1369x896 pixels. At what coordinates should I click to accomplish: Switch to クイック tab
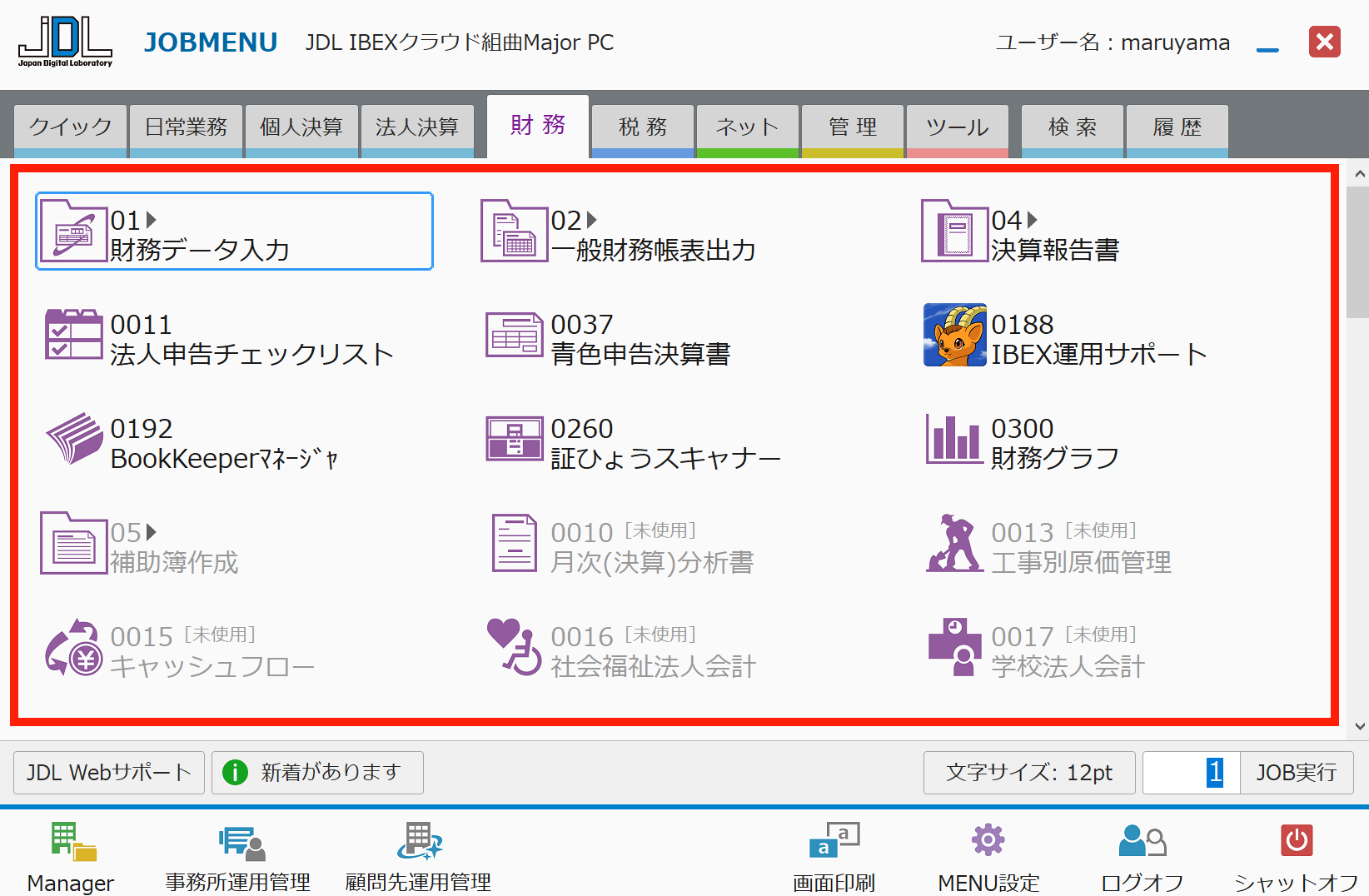(71, 131)
